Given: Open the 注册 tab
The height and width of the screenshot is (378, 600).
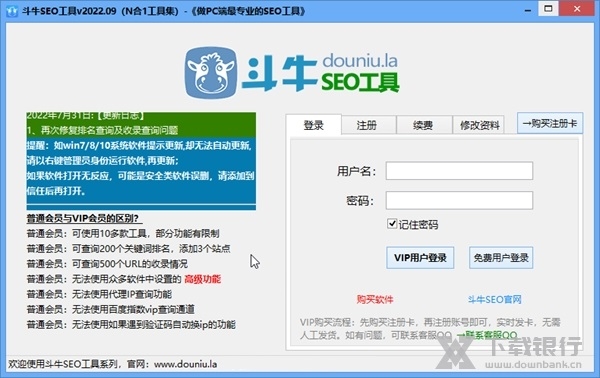Looking at the screenshot, I should click(367, 125).
